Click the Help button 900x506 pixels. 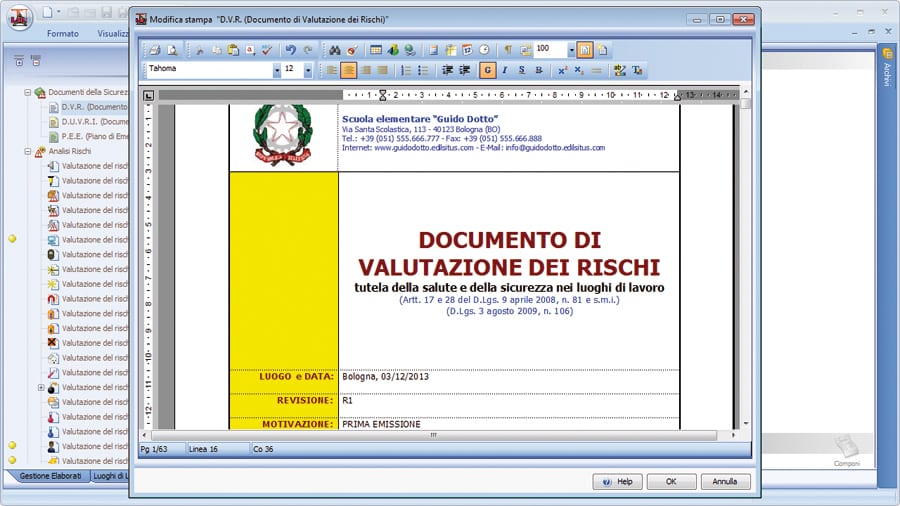click(x=618, y=482)
